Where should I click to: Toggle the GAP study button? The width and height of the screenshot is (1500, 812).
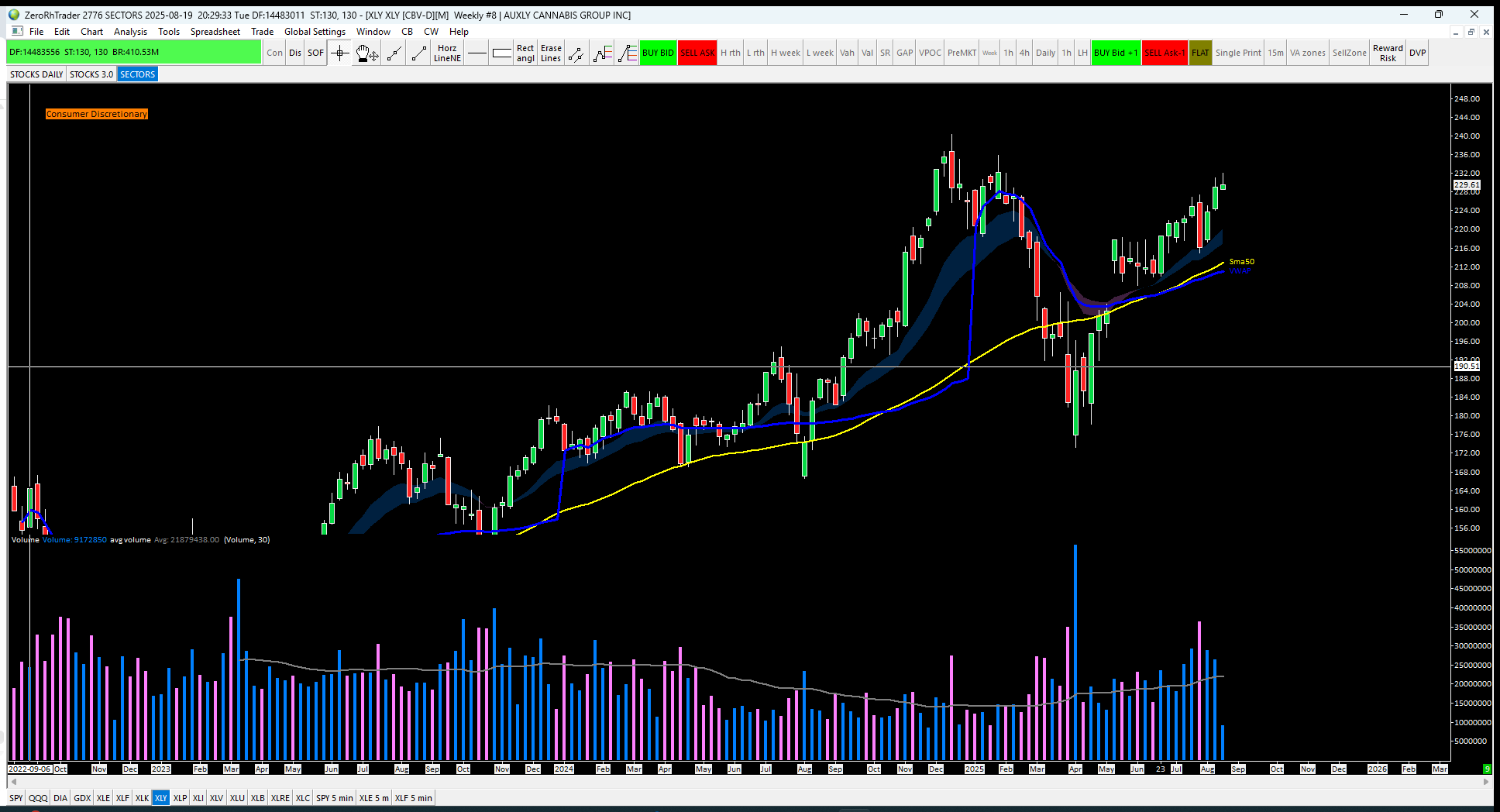905,53
